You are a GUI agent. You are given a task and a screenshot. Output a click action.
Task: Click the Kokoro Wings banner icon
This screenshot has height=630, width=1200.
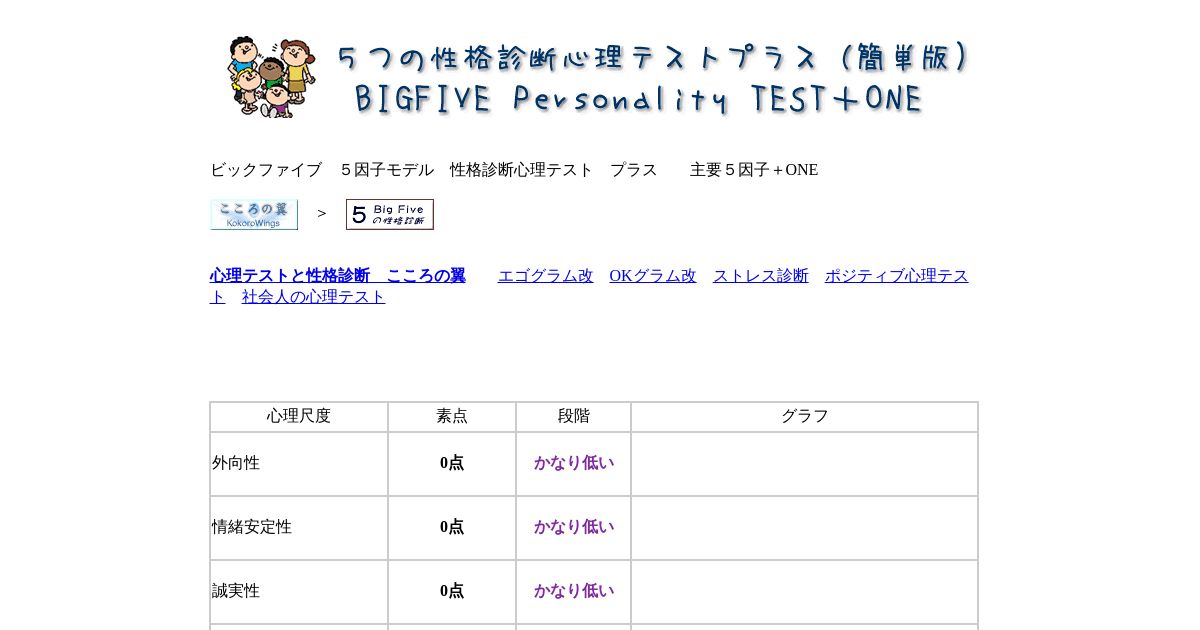click(254, 214)
